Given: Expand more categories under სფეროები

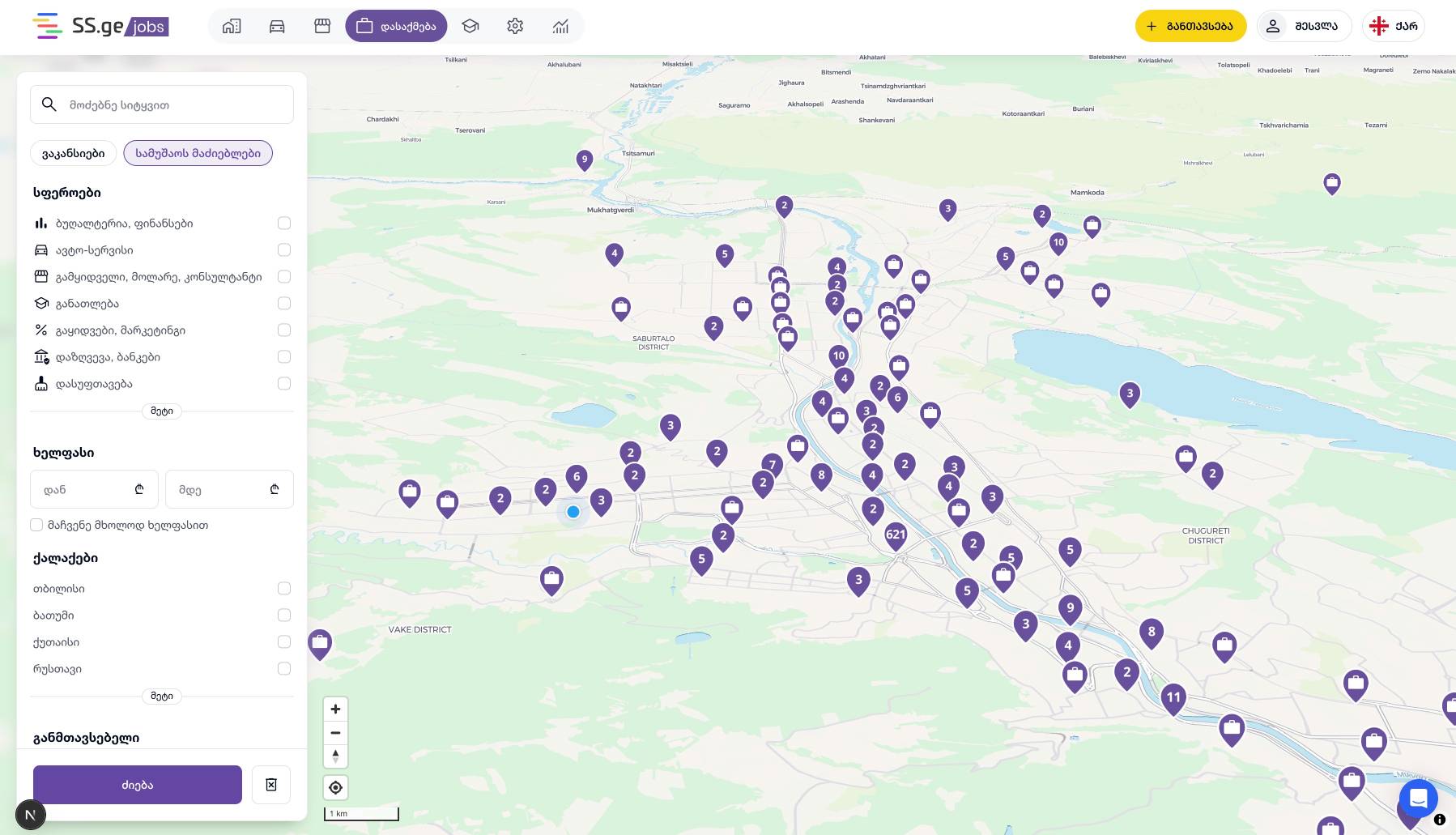Looking at the screenshot, I should [162, 411].
